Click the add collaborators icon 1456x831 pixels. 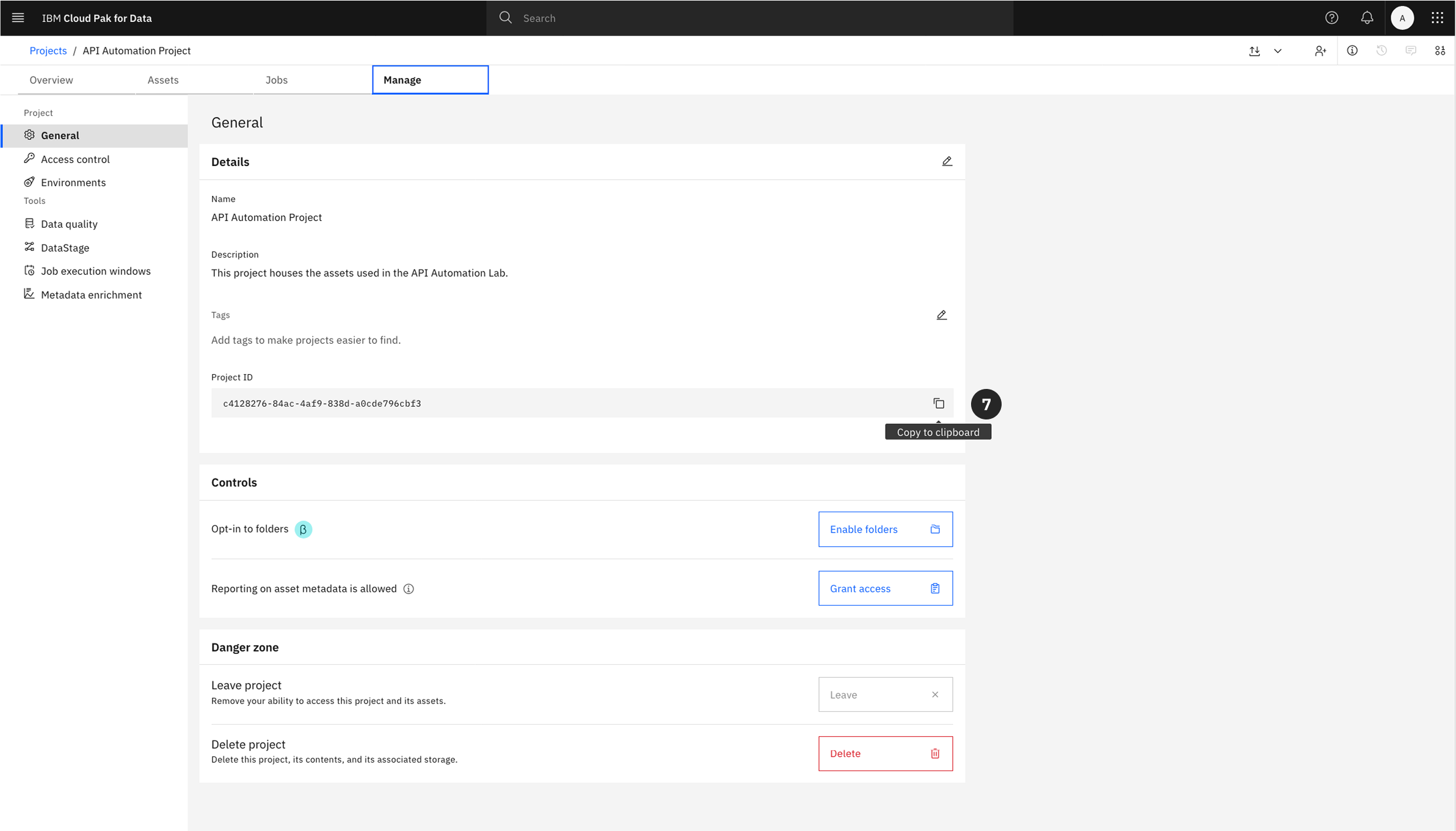click(x=1320, y=51)
